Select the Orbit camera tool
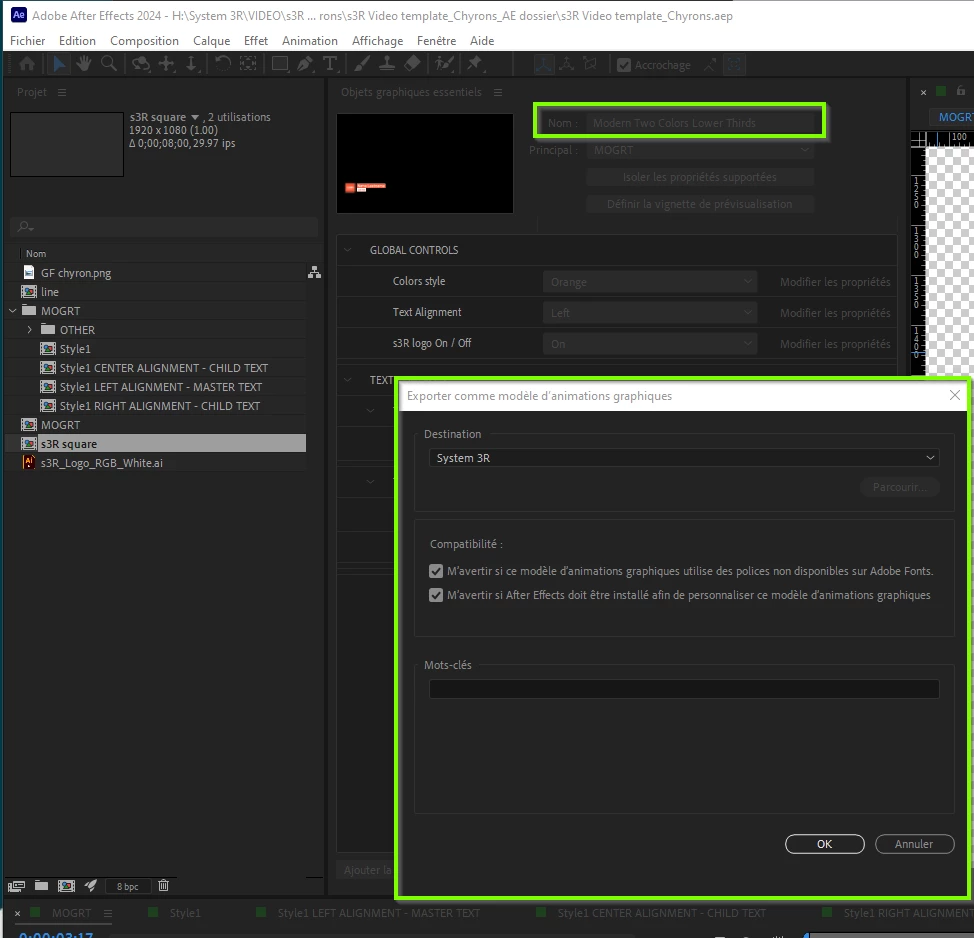 tap(141, 64)
